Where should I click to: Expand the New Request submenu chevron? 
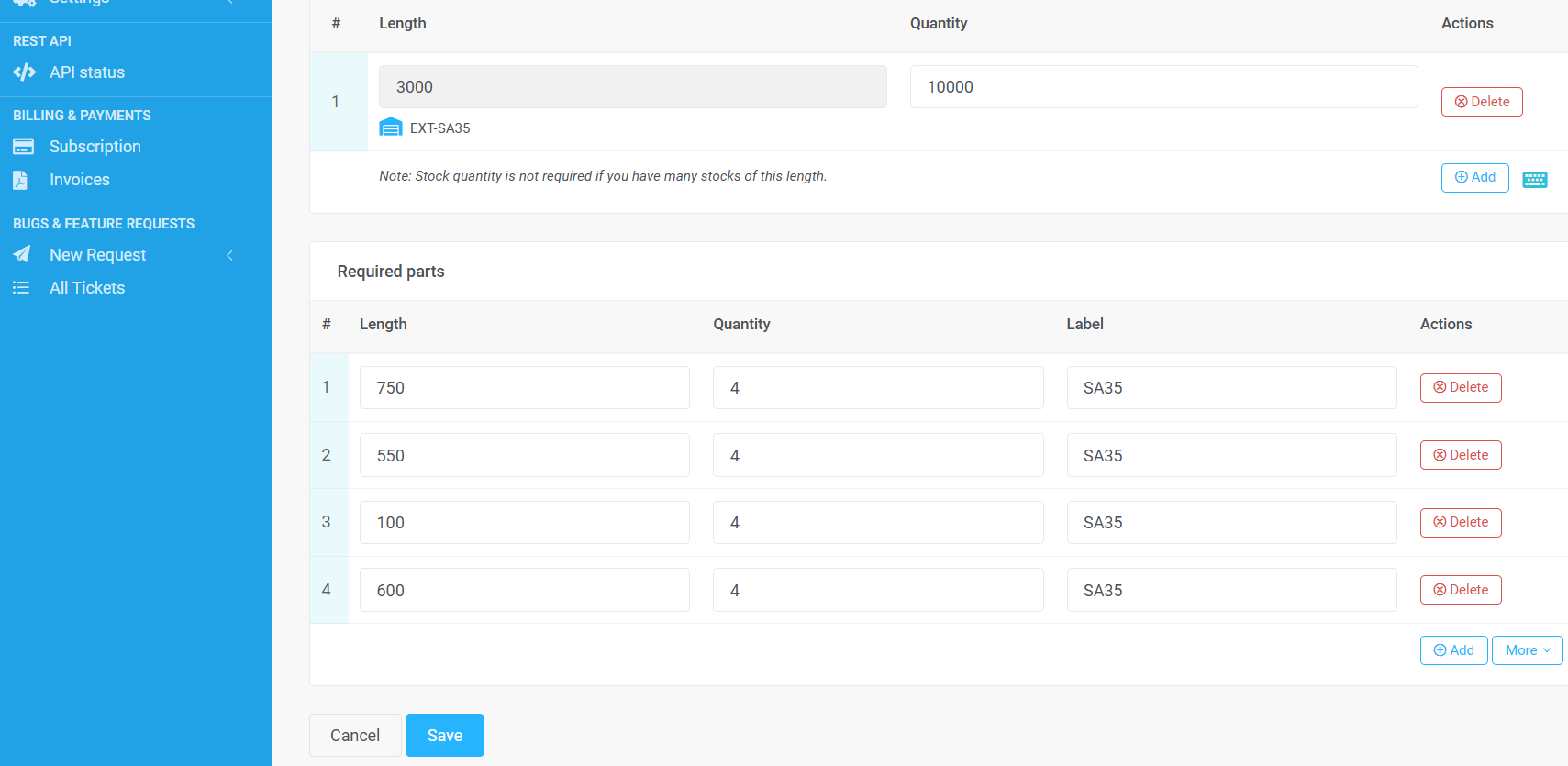[230, 255]
